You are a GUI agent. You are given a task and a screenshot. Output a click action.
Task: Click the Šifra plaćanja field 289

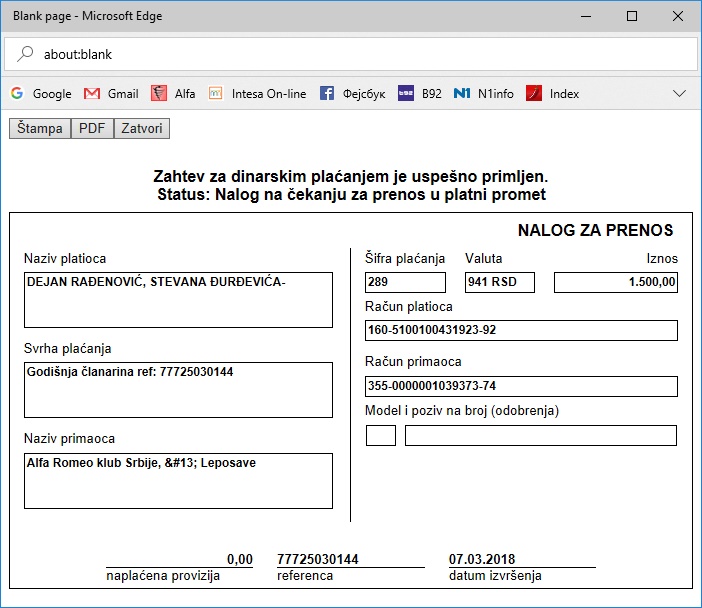[406, 283]
